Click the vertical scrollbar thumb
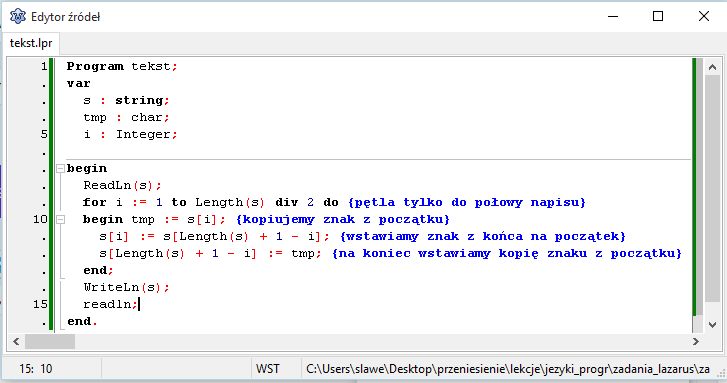 712,189
